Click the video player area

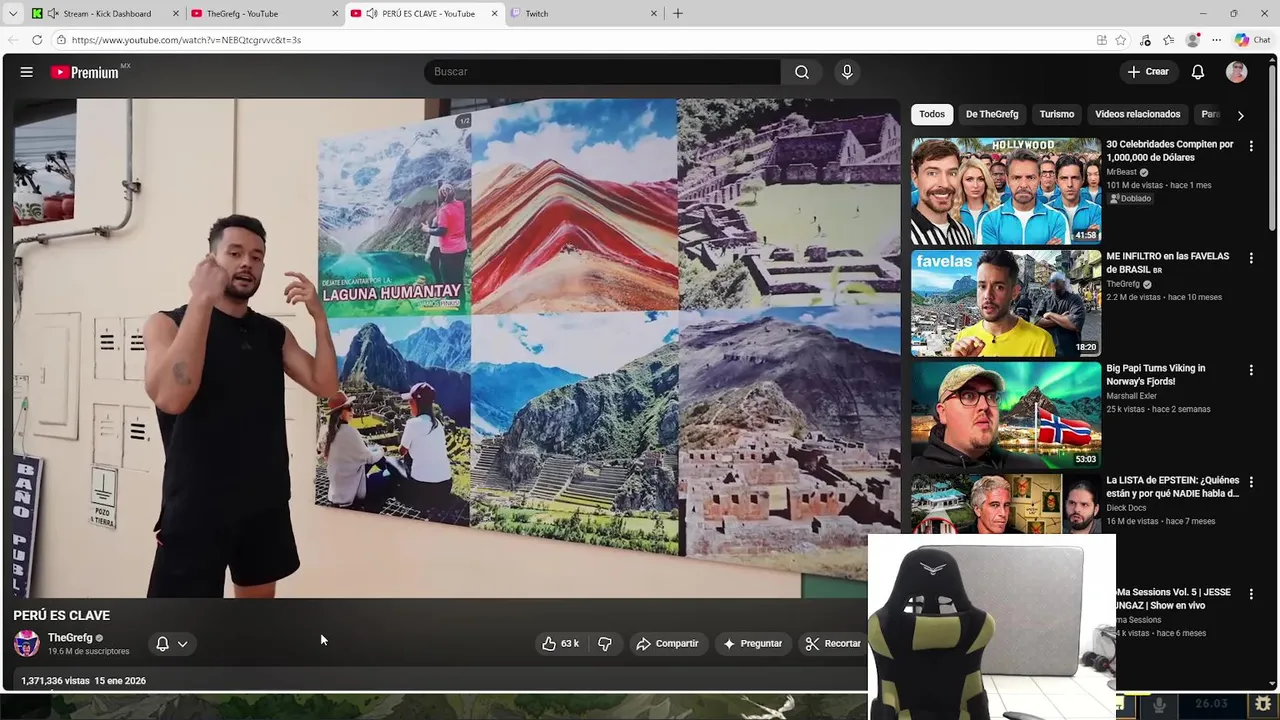tap(457, 347)
